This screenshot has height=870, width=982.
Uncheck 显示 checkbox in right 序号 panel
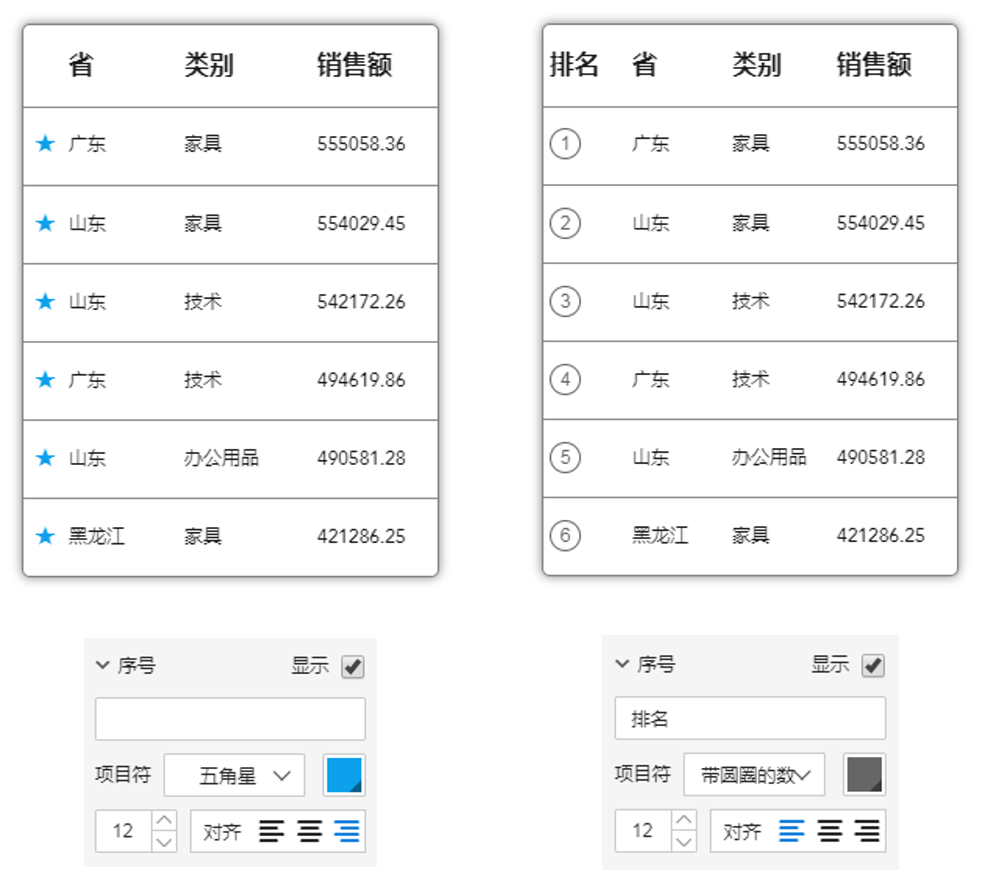[x=873, y=667]
